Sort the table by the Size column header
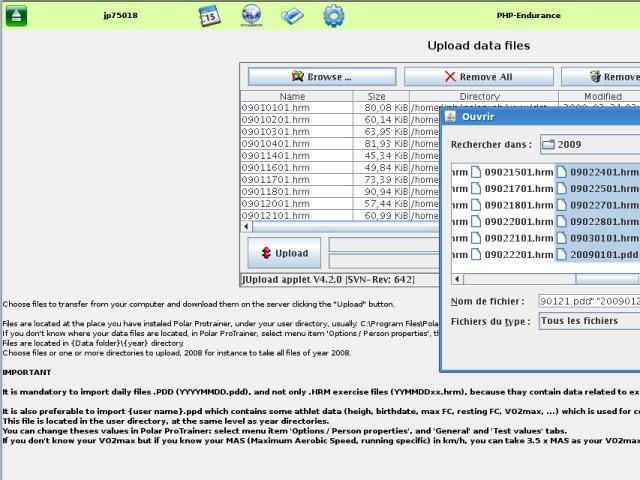 tap(348, 97)
